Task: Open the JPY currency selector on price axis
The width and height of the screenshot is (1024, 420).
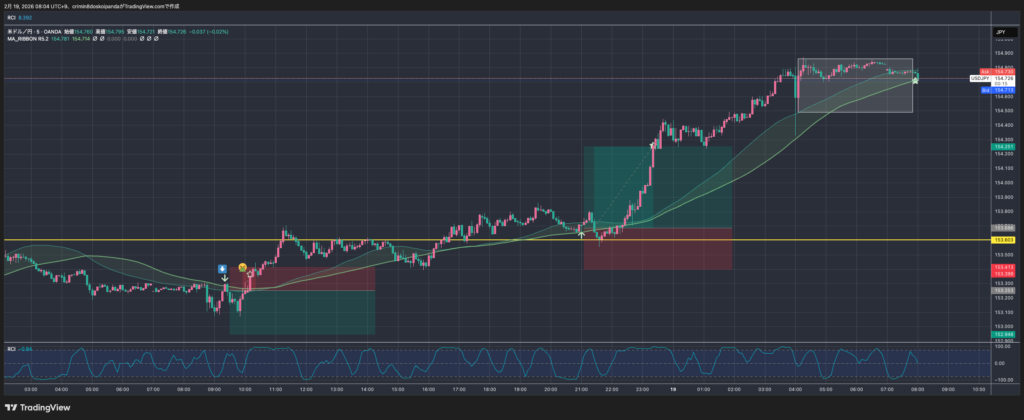Action: point(1002,33)
